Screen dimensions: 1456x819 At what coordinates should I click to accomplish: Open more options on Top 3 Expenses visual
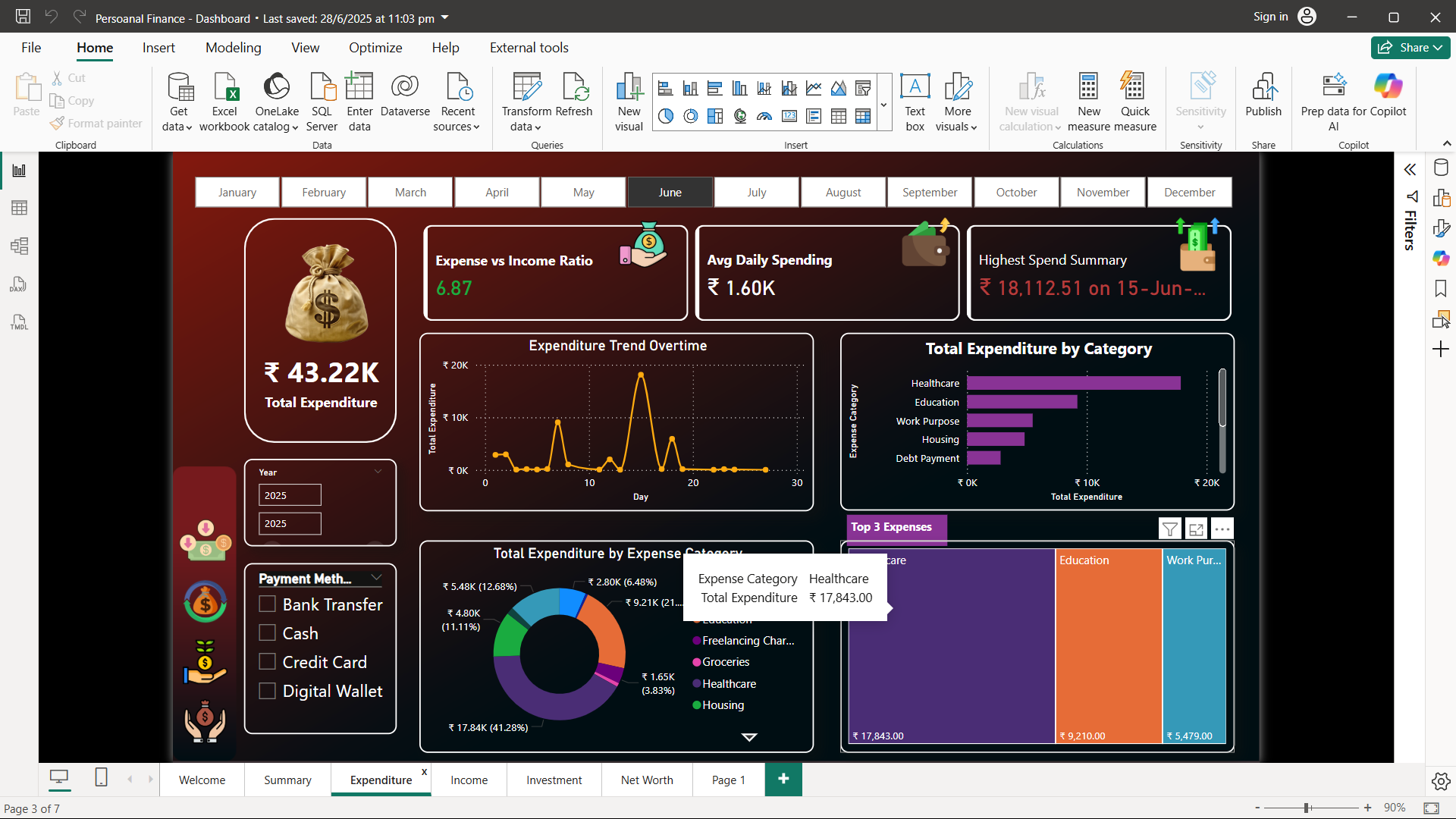(1222, 529)
